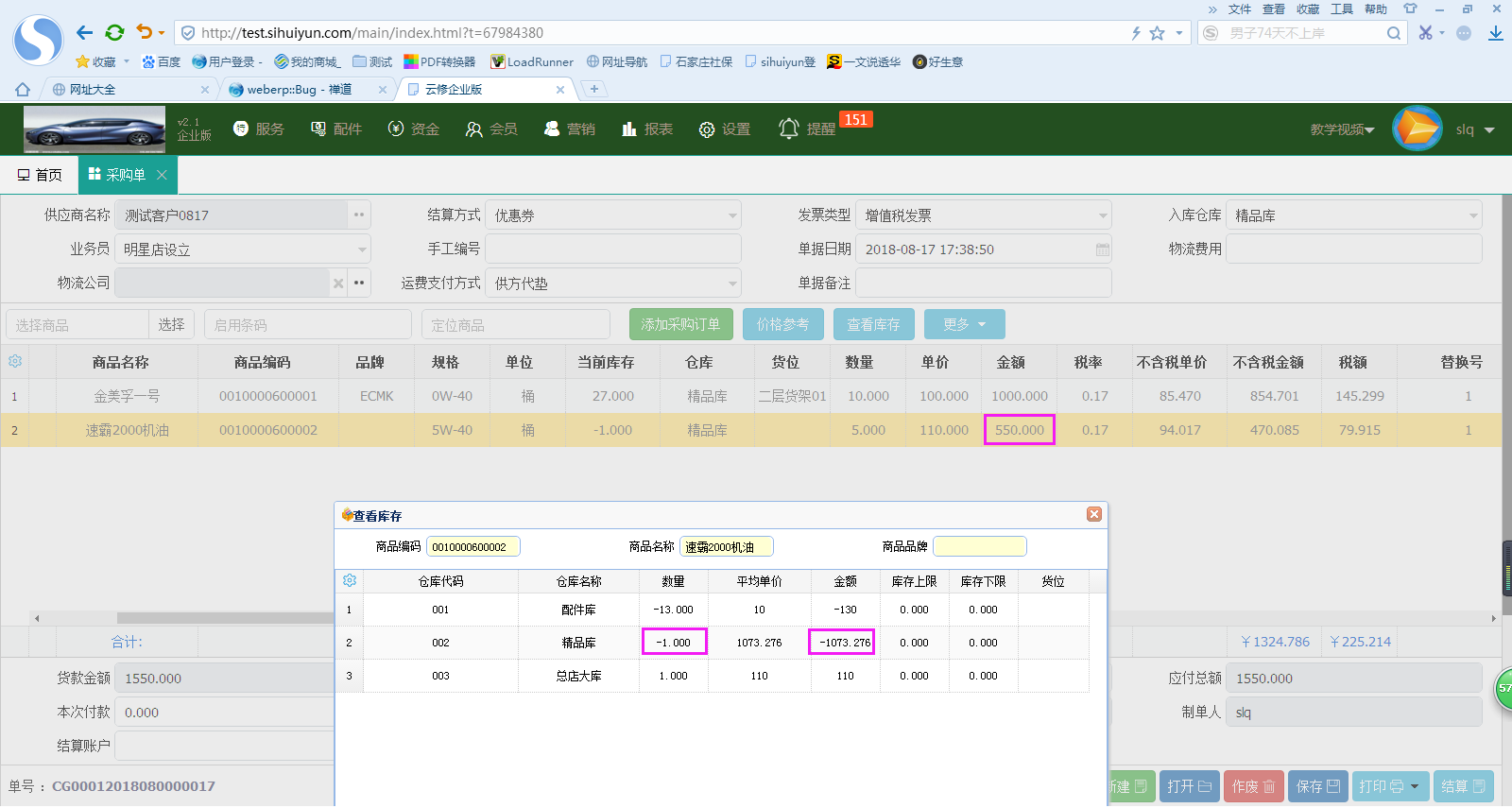The image size is (1512, 808).
Task: Click the calendar icon beside 单据日期
Action: (1102, 249)
